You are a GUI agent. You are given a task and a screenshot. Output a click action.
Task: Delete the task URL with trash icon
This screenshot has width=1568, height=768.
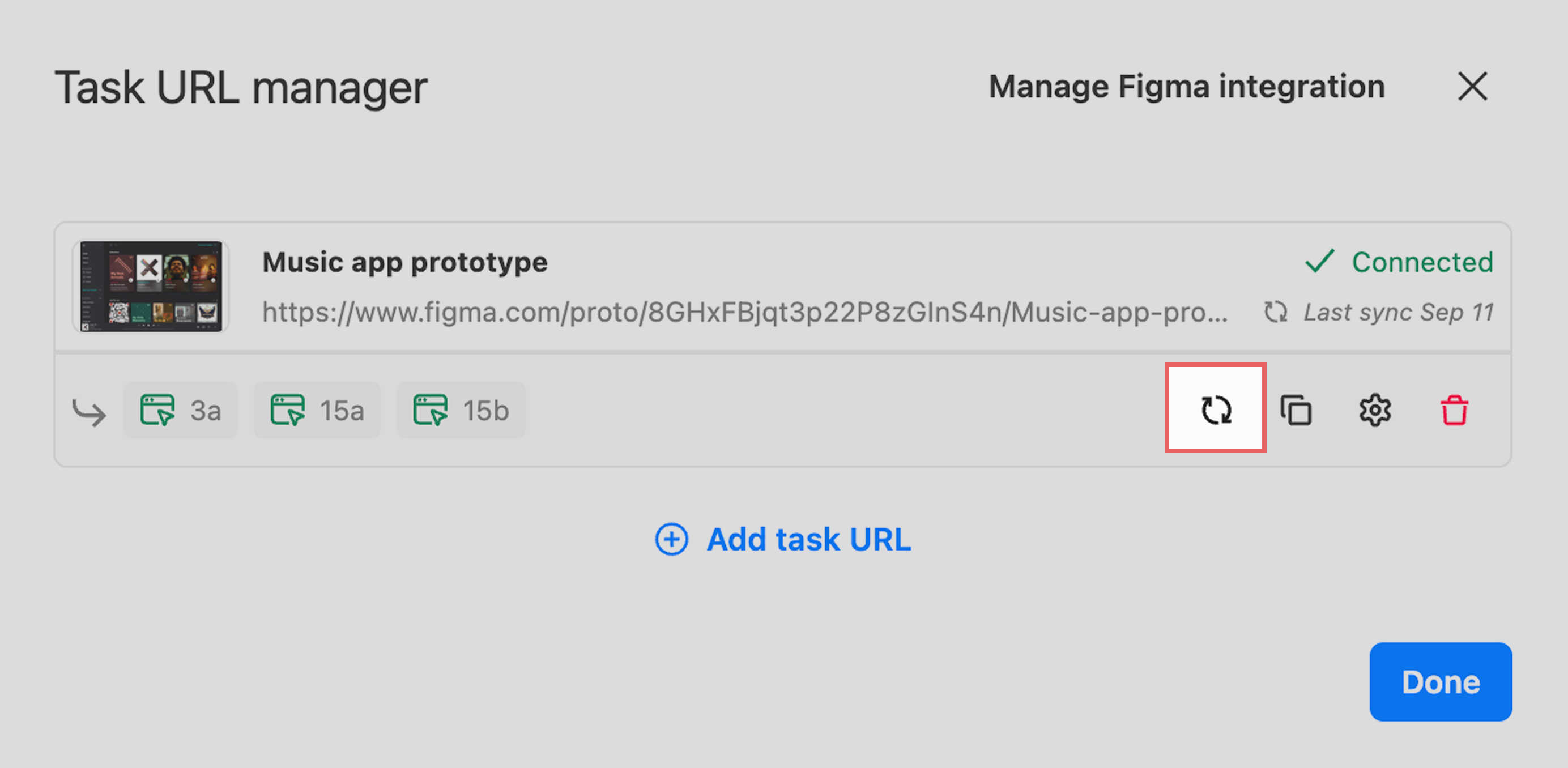(1454, 409)
